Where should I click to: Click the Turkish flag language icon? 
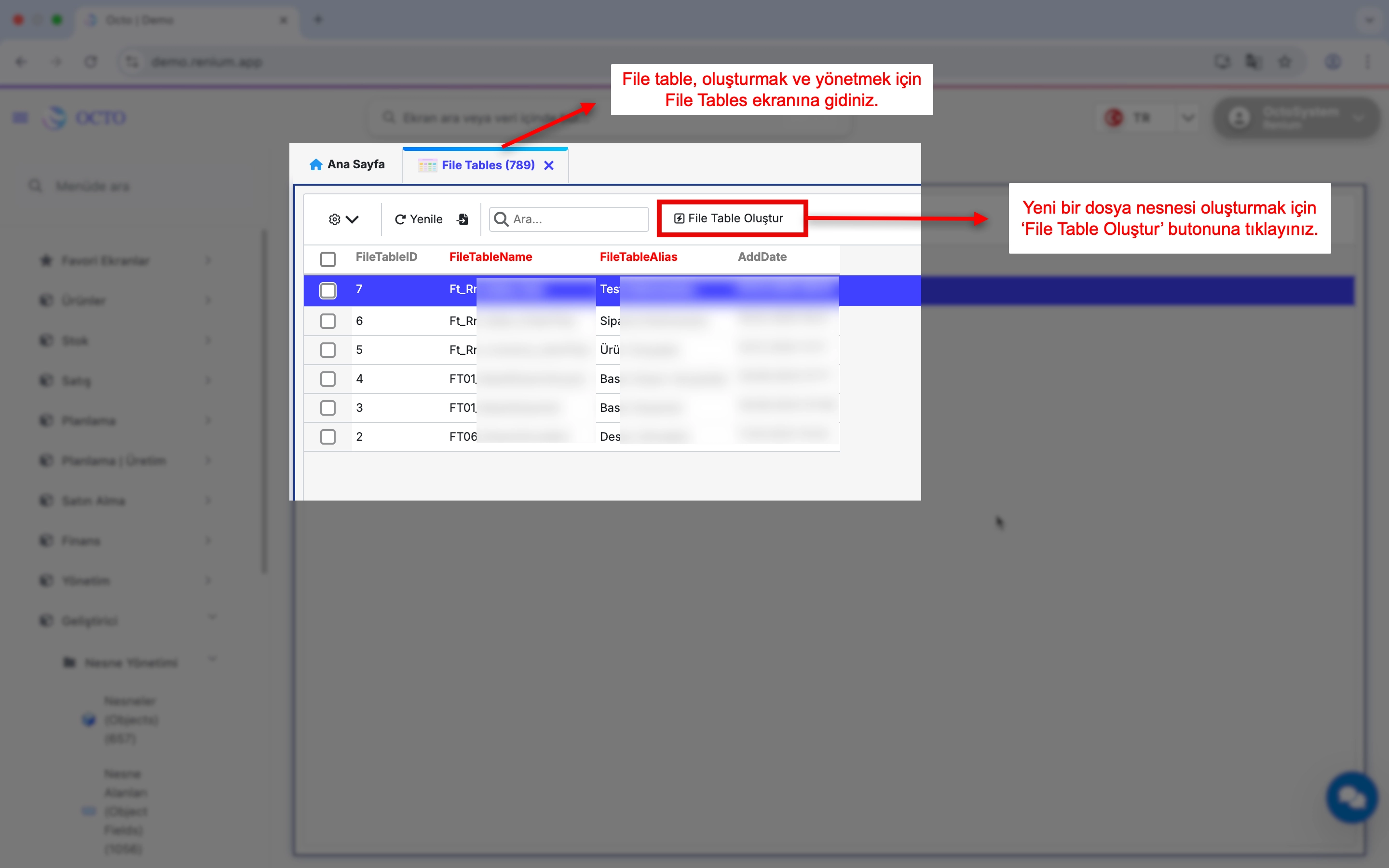click(1114, 117)
